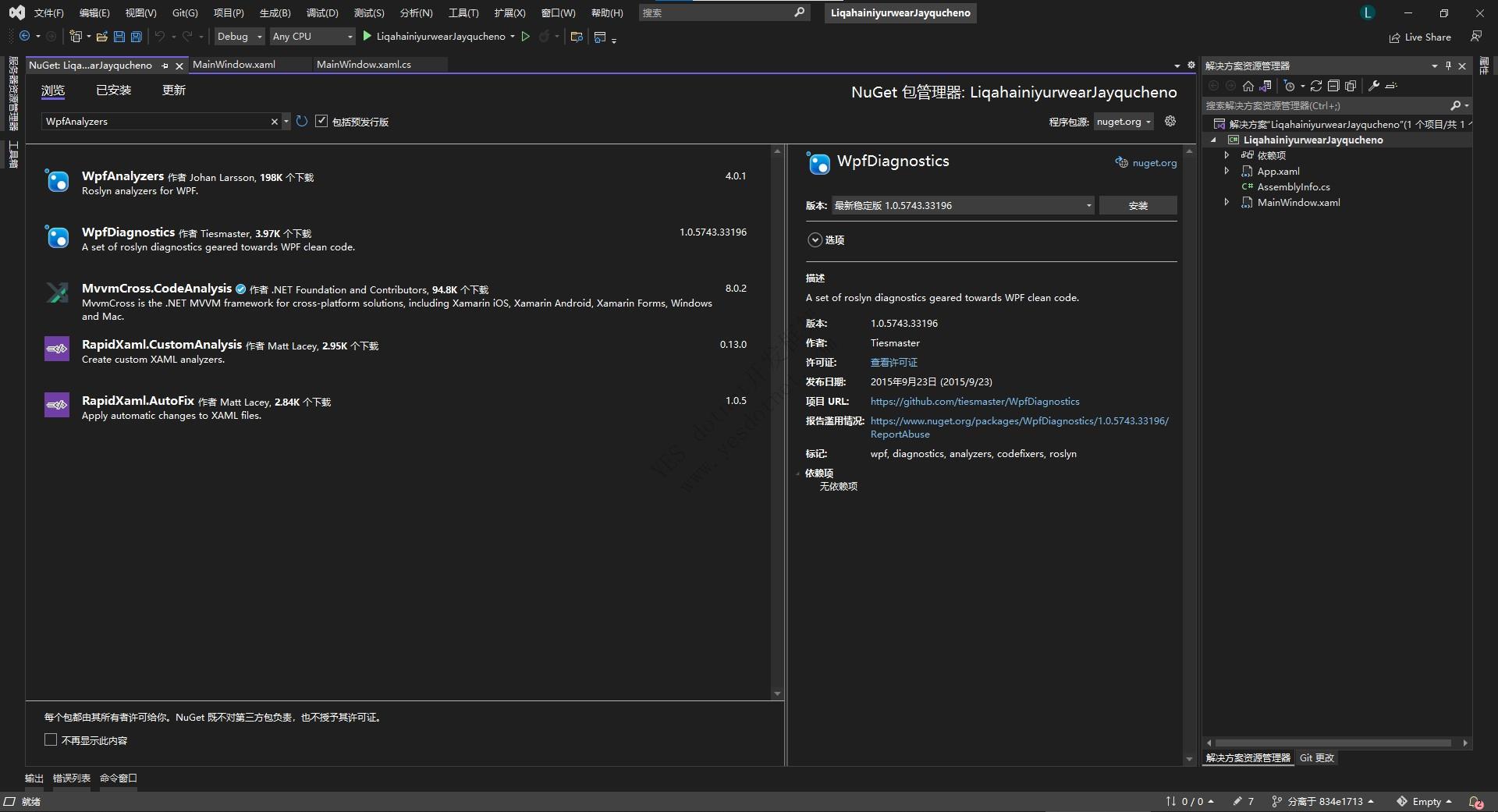The width and height of the screenshot is (1498, 812).
Task: Open the startup project dropdown arrow
Action: (513, 37)
